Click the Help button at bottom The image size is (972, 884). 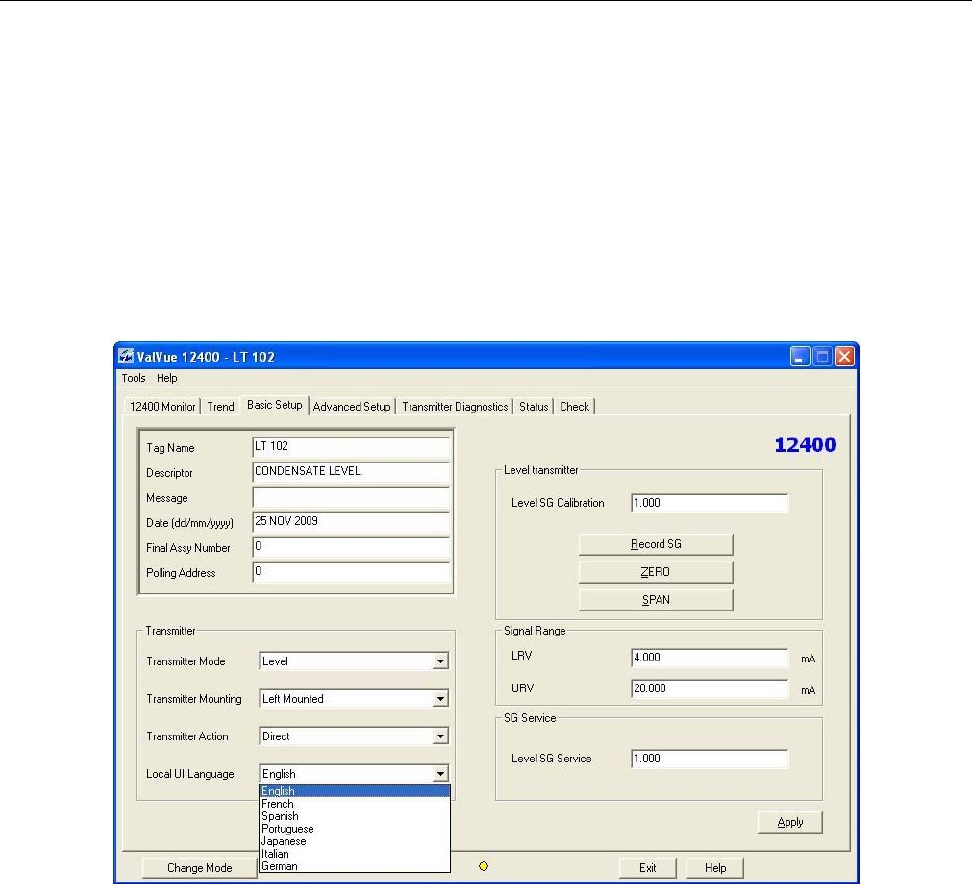(x=715, y=868)
